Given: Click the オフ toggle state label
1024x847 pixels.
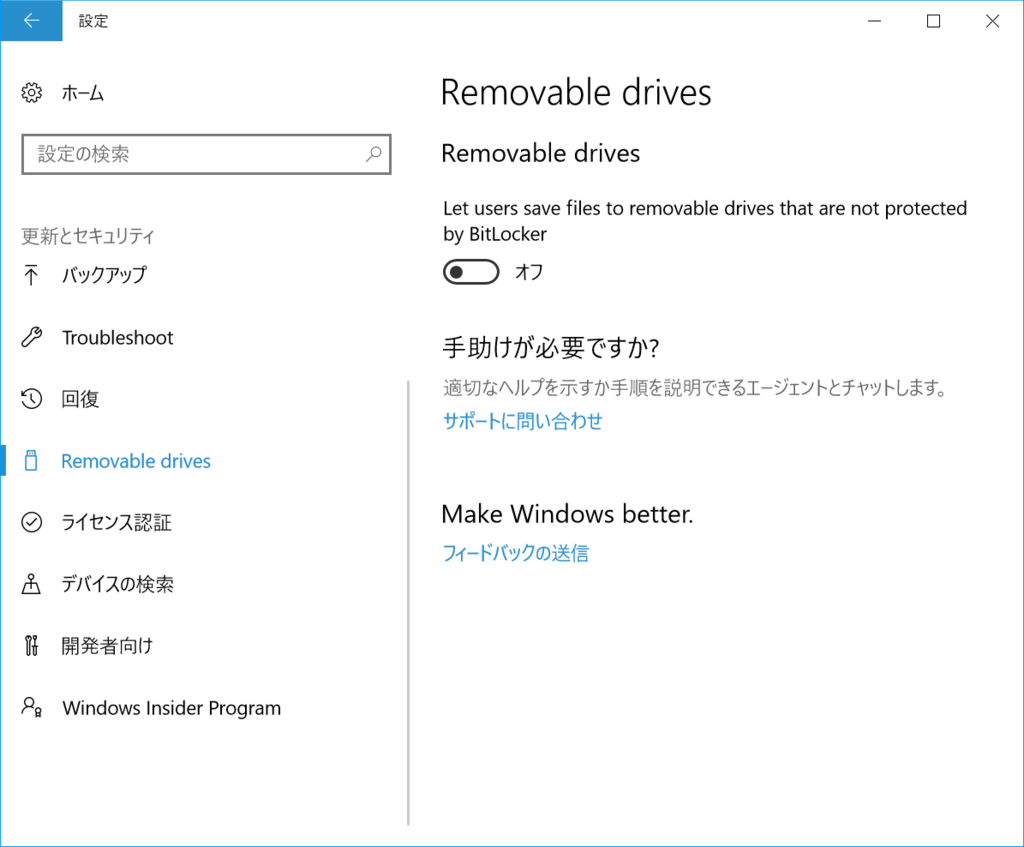Looking at the screenshot, I should coord(529,272).
